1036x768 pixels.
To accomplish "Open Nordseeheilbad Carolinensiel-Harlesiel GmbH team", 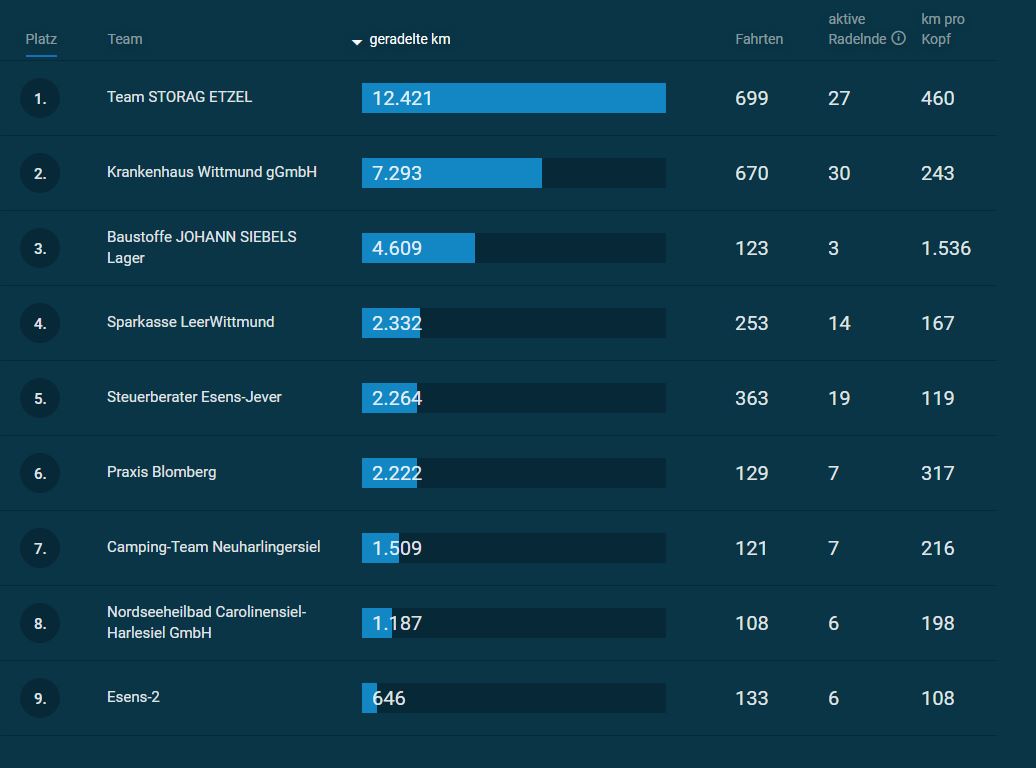I will pyautogui.click(x=206, y=622).
